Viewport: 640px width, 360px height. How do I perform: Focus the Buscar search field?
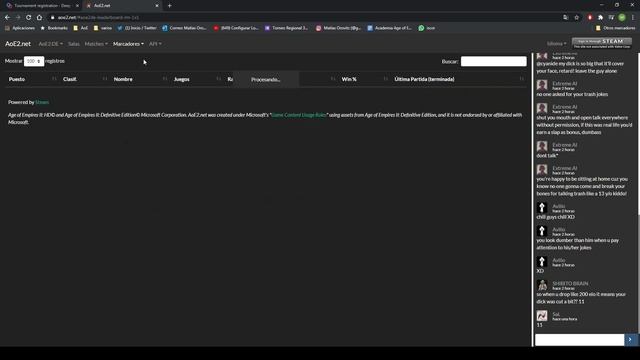click(x=493, y=61)
